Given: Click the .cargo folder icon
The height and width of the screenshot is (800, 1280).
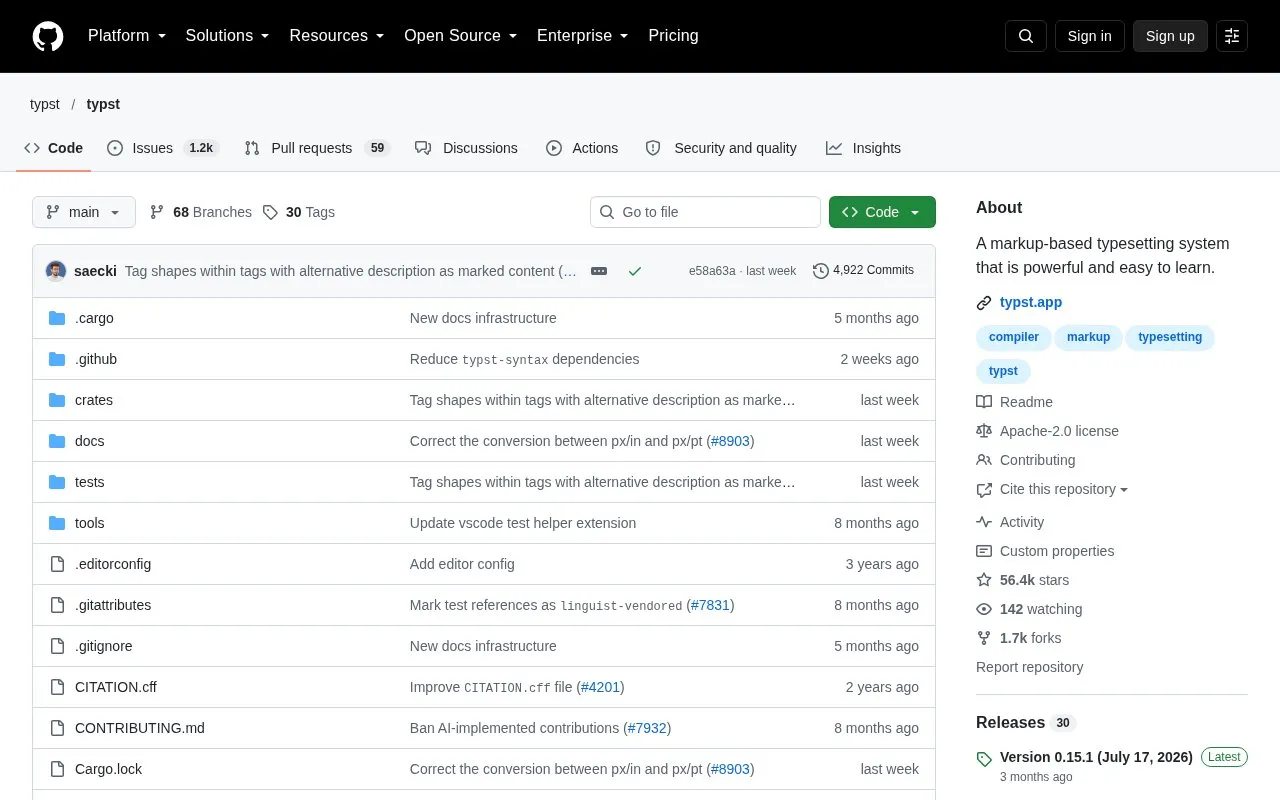Looking at the screenshot, I should click(x=57, y=318).
